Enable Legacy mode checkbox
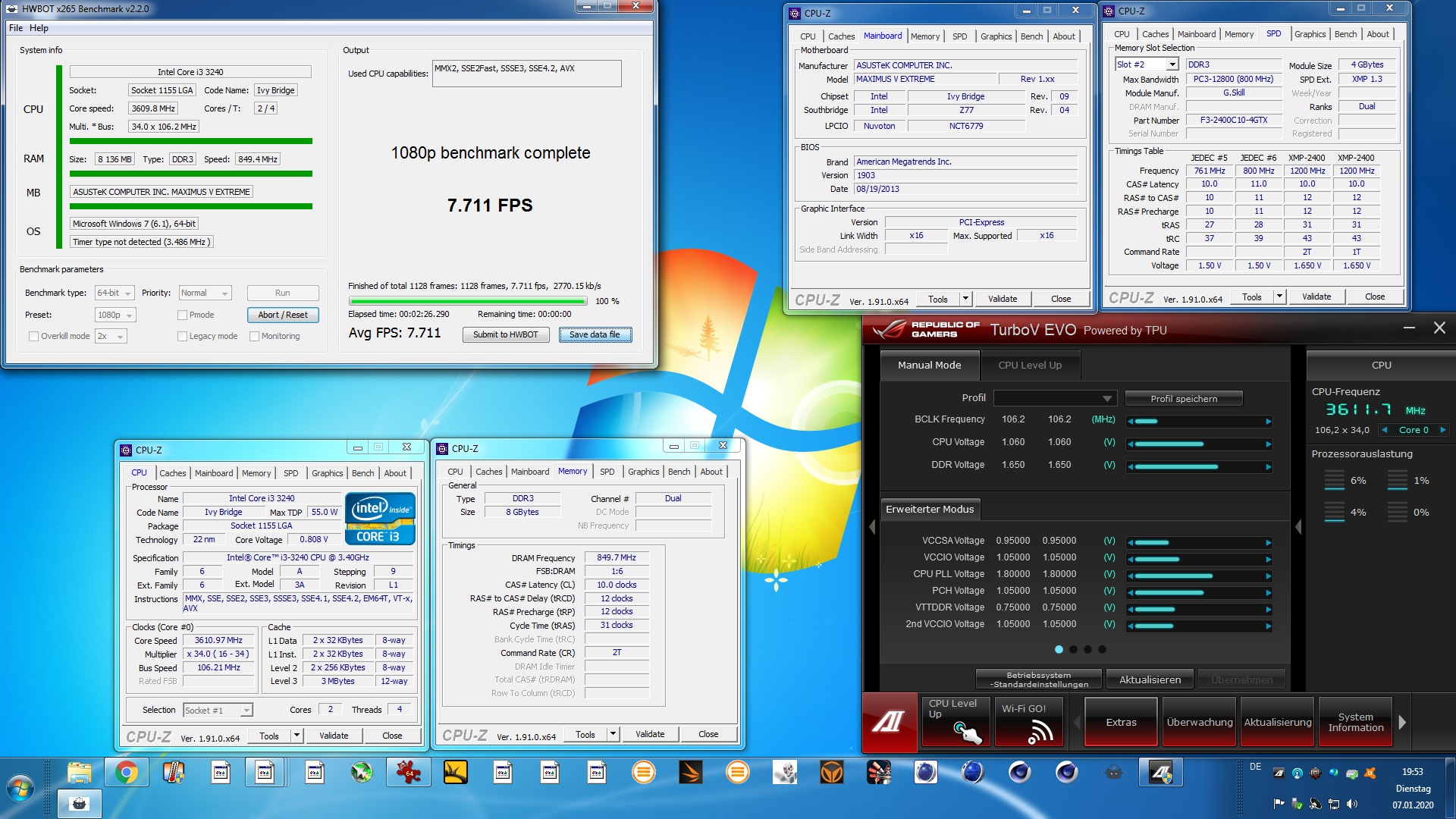The width and height of the screenshot is (1456, 819). [x=182, y=336]
